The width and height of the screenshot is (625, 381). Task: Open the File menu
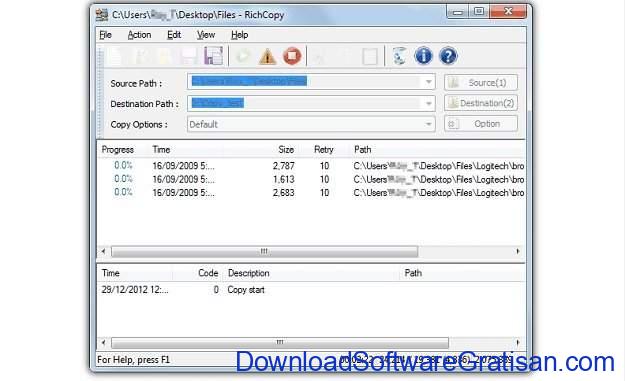105,35
